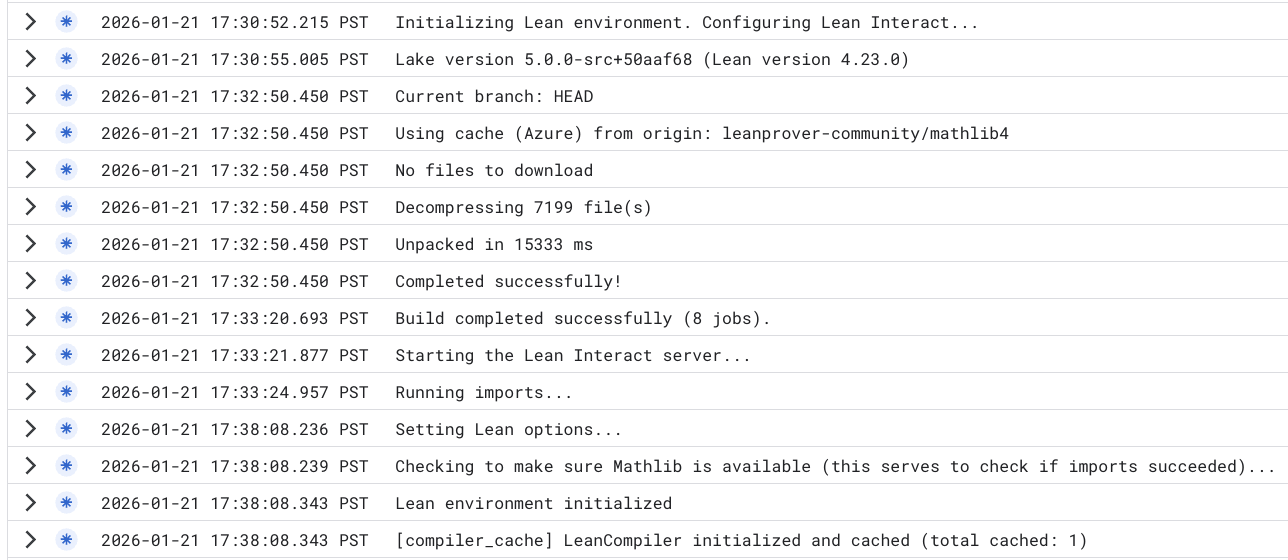Expand the 'Build completed successfully' log entry
Image resolution: width=1288 pixels, height=560 pixels.
(x=30, y=318)
